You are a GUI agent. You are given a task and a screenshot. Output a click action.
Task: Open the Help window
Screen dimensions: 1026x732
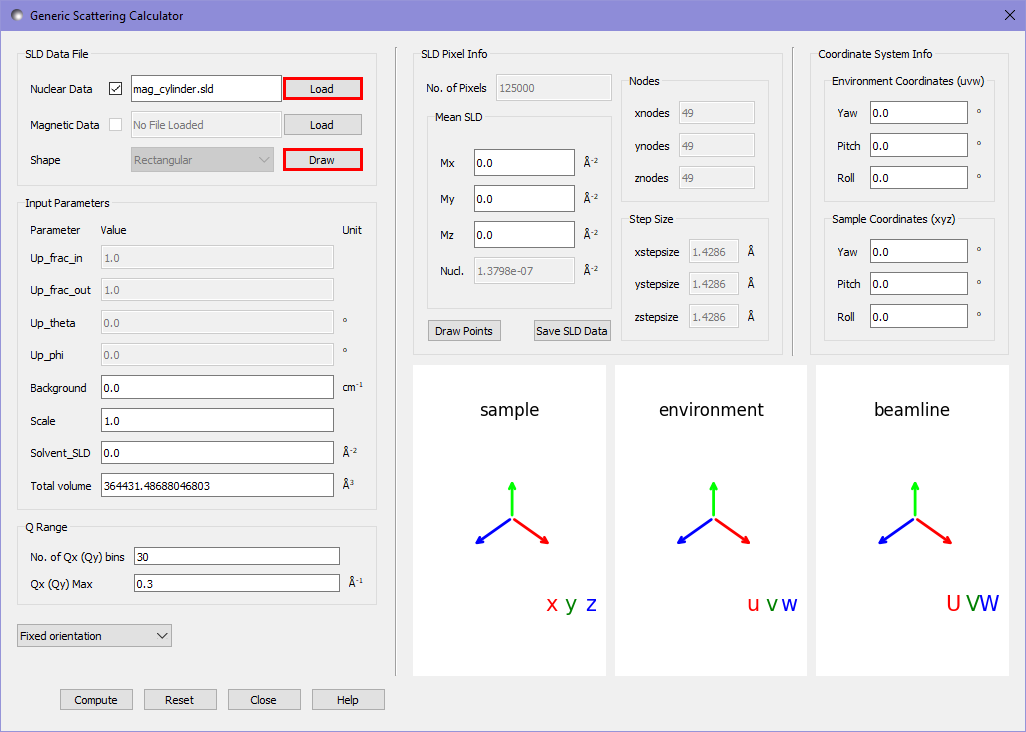tap(348, 699)
